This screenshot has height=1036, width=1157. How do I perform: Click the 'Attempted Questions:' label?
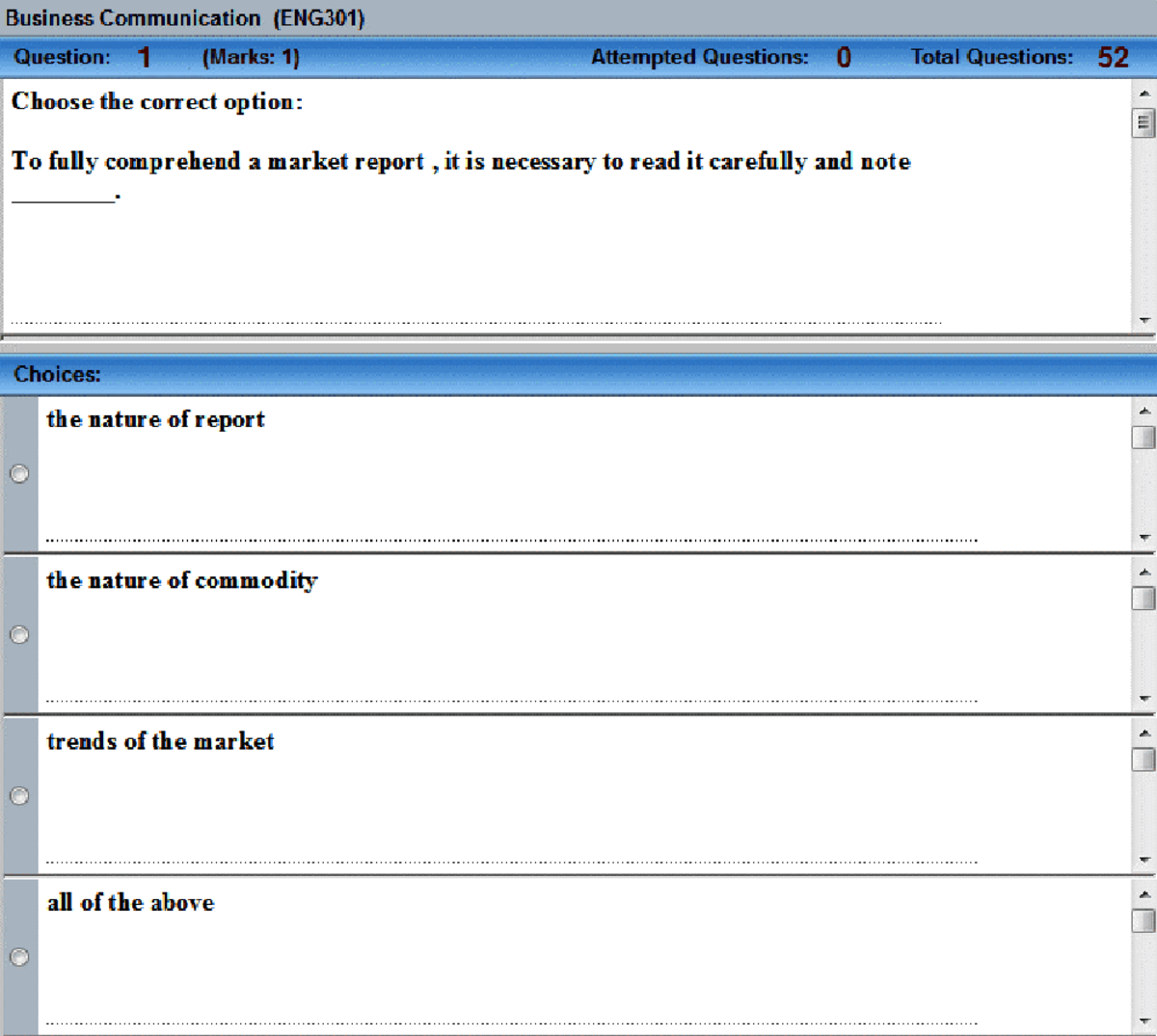pos(700,57)
